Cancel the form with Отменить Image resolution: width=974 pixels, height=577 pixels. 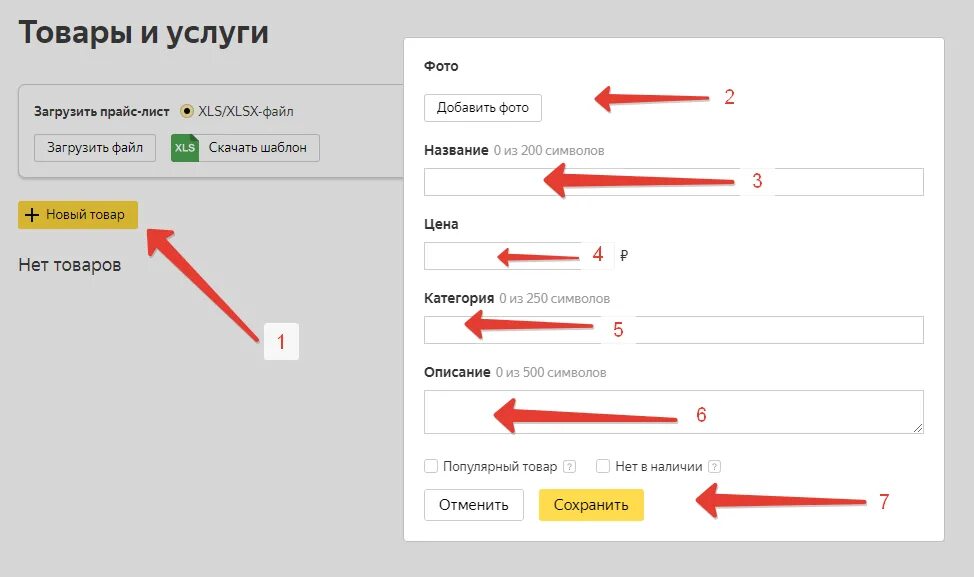474,505
